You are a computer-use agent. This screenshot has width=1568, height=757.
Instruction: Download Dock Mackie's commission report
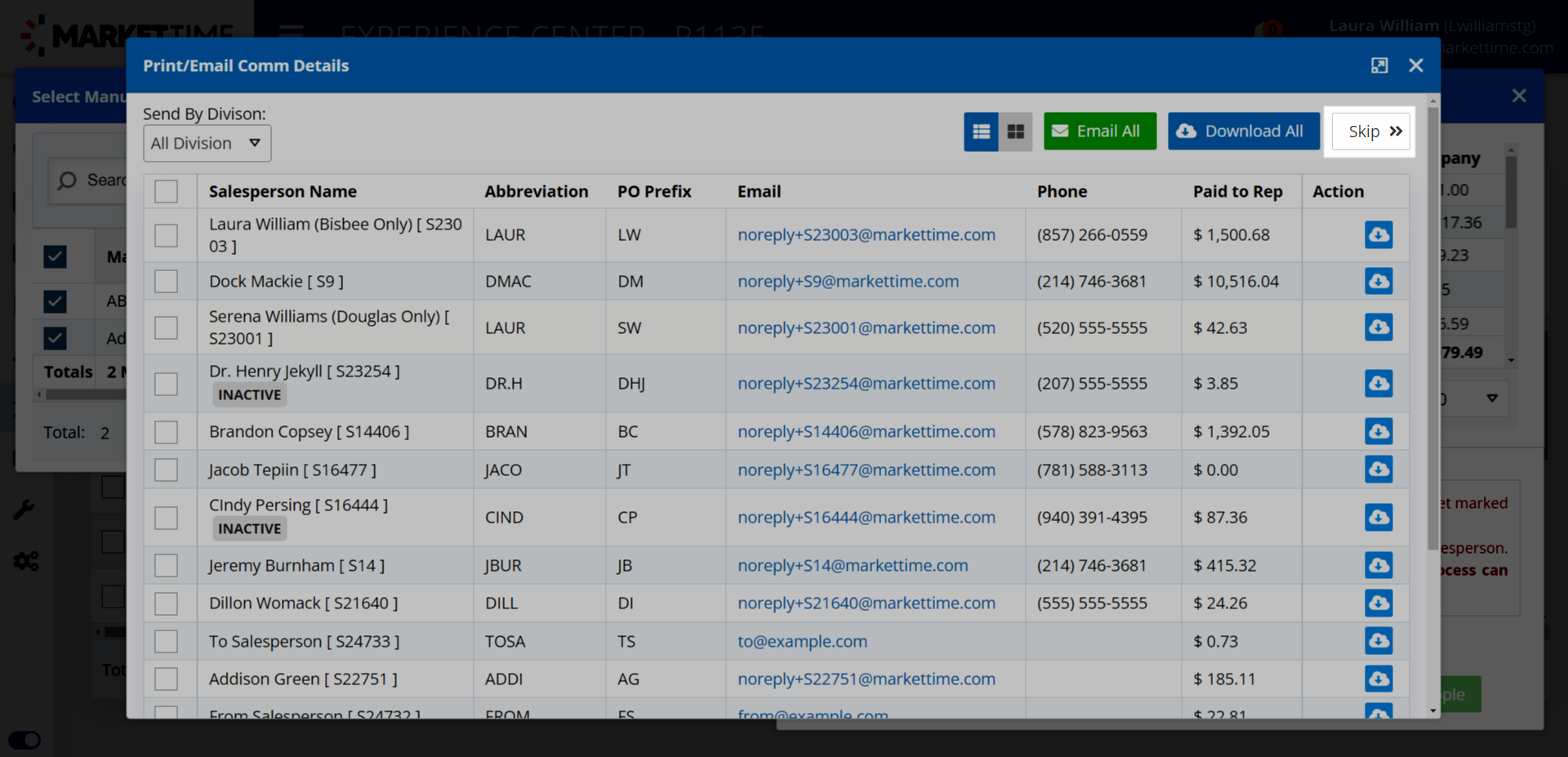click(1379, 281)
